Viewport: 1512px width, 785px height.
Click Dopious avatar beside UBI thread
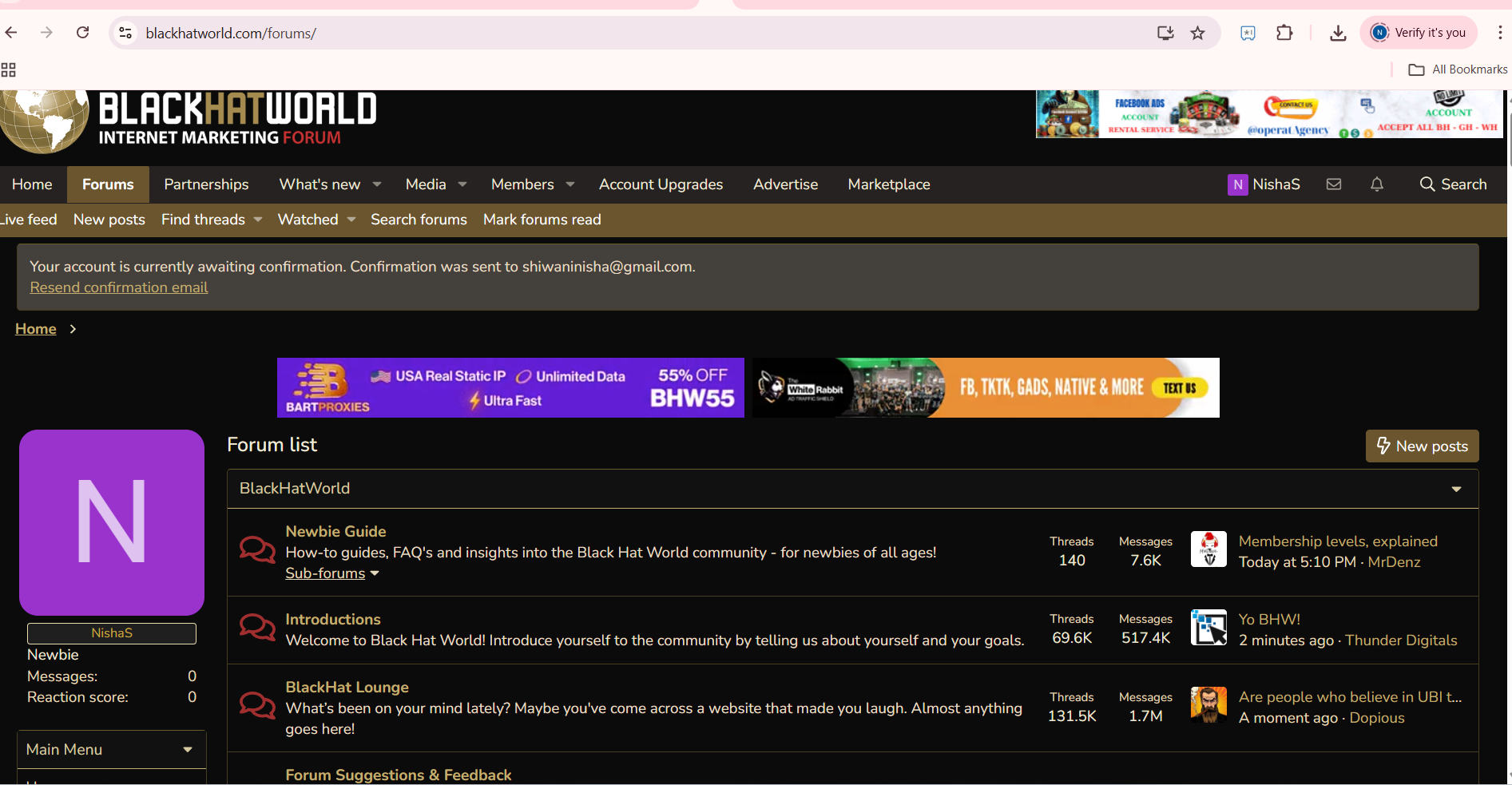pyautogui.click(x=1208, y=705)
